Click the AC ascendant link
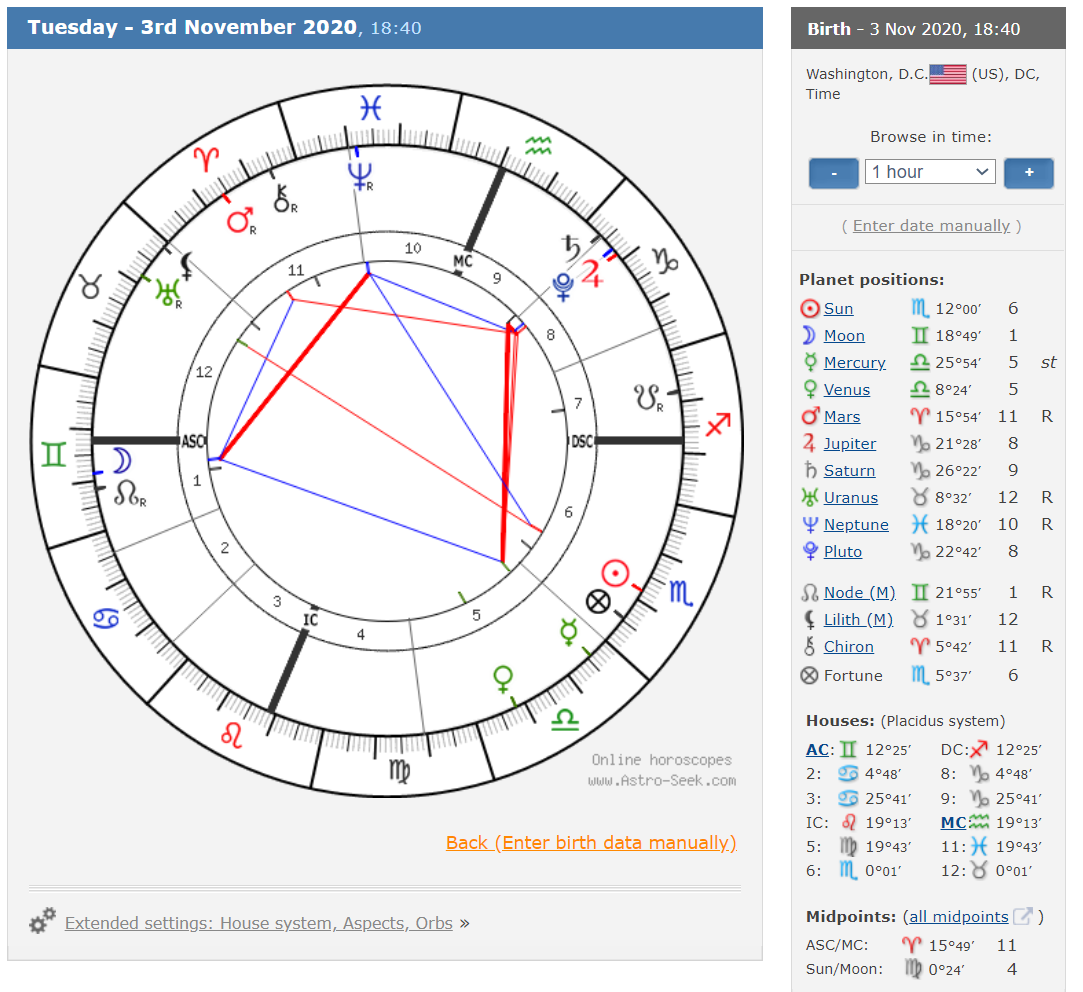This screenshot has width=1083, height=992. [x=817, y=750]
